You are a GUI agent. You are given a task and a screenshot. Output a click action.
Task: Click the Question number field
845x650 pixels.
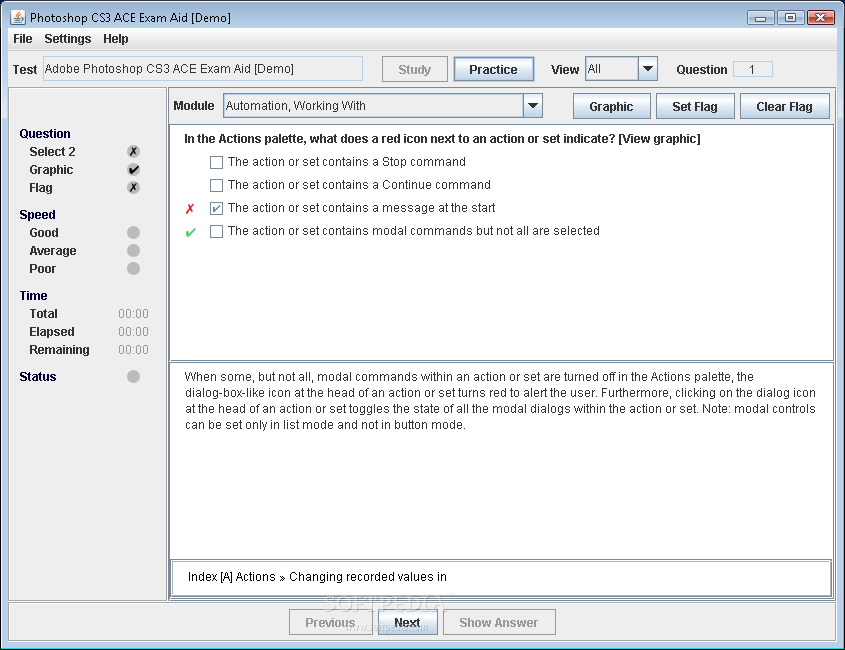click(752, 70)
